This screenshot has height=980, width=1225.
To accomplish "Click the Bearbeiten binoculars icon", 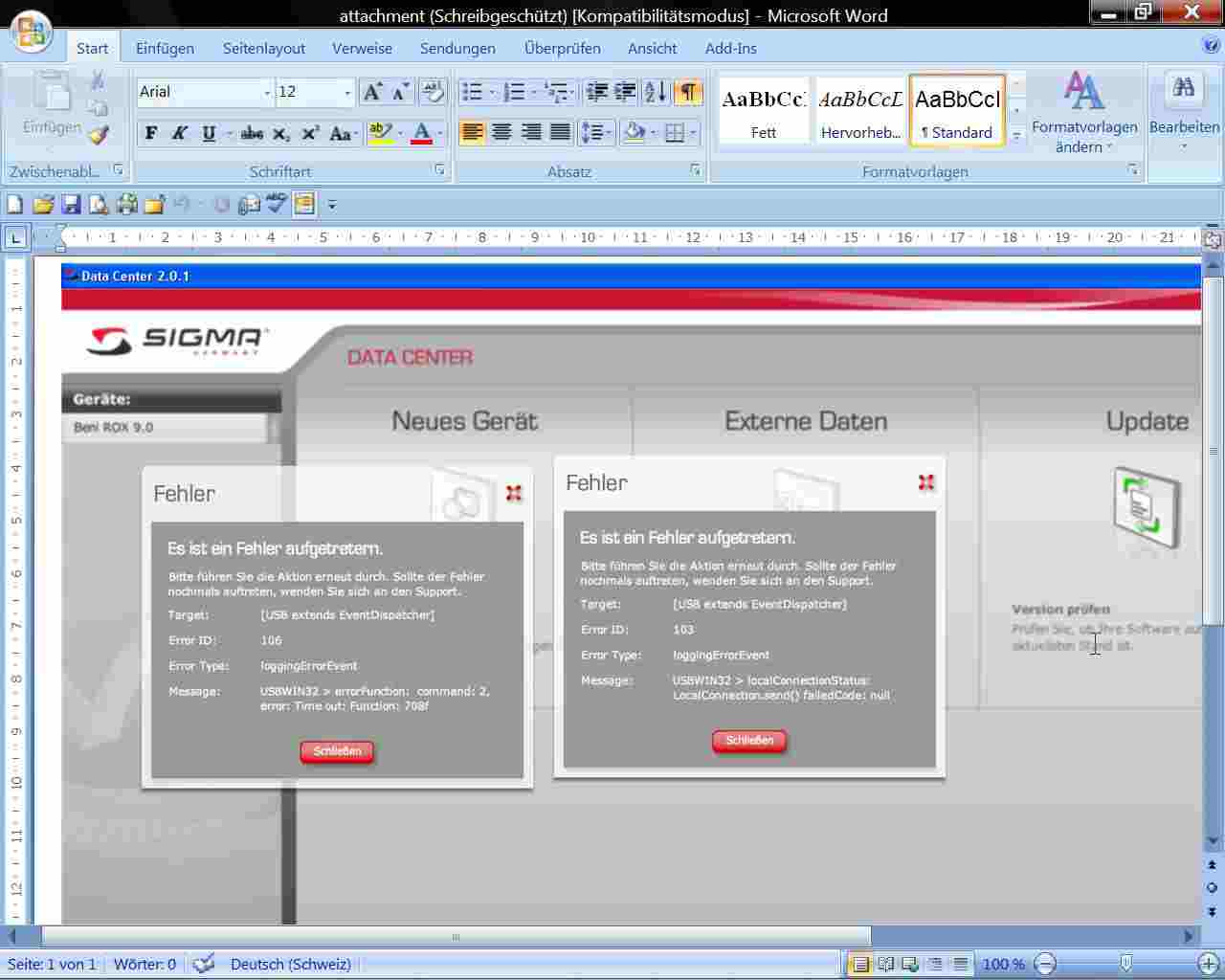I will pos(1184,89).
